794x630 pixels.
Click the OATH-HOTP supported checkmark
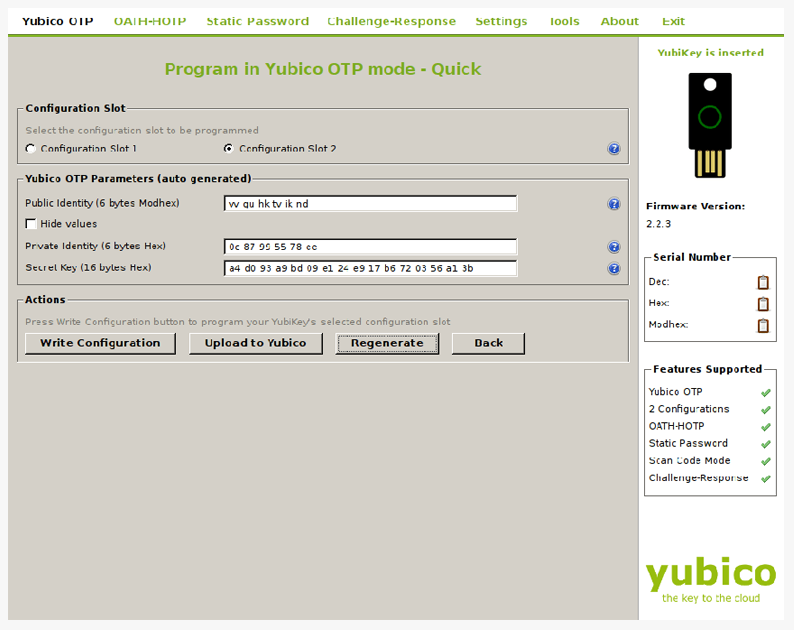click(765, 427)
